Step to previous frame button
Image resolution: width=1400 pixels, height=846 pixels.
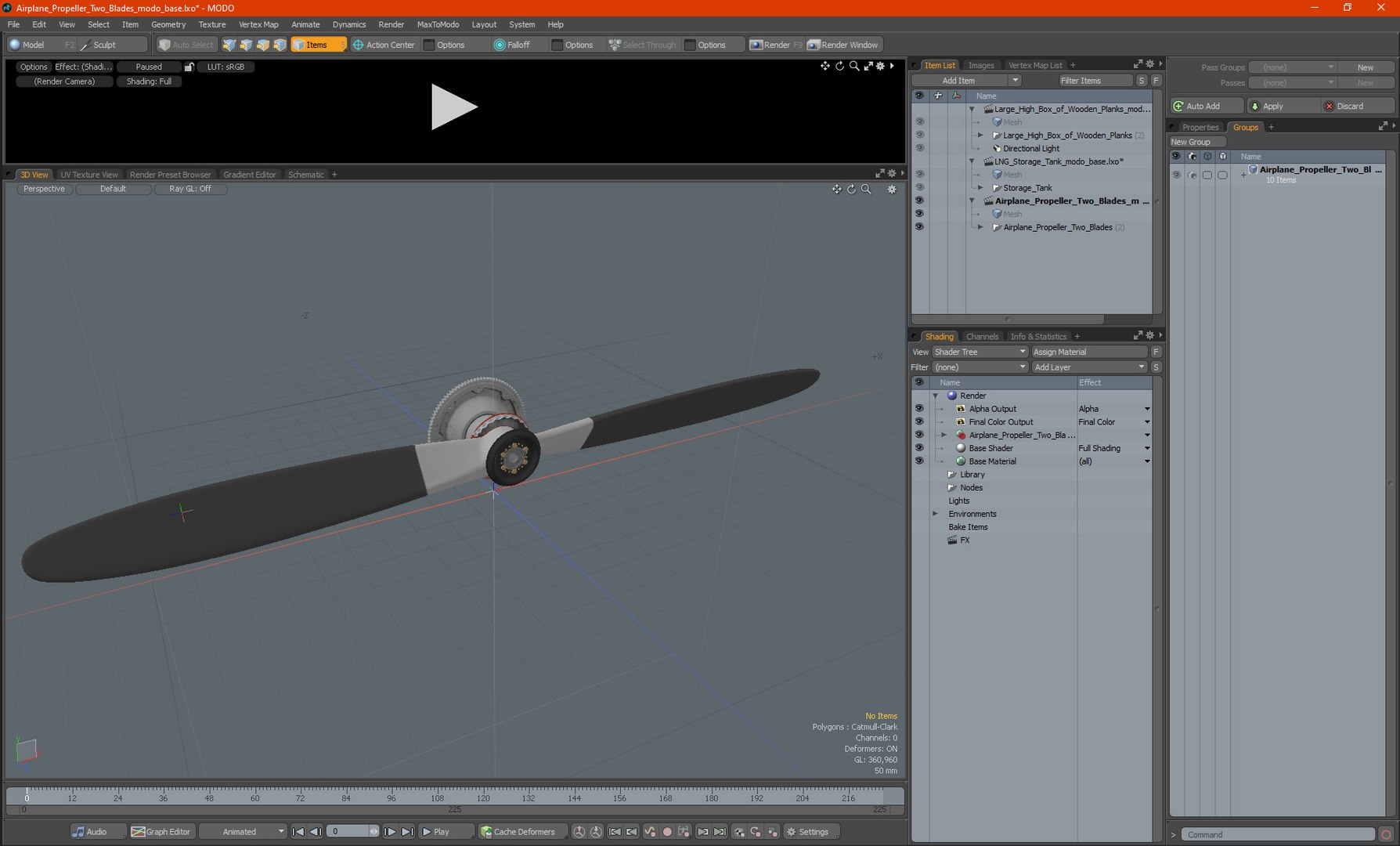(x=316, y=832)
